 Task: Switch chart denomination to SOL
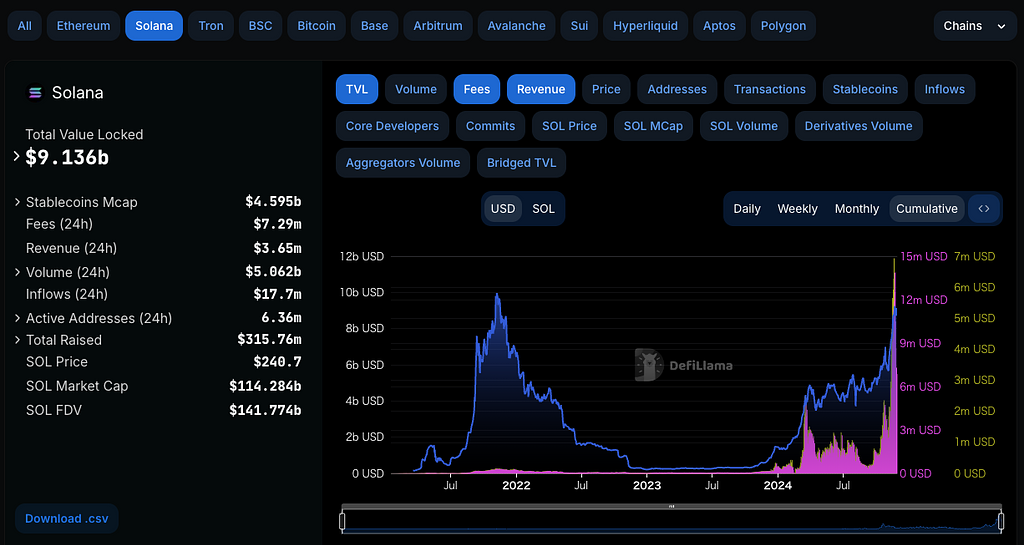click(543, 209)
